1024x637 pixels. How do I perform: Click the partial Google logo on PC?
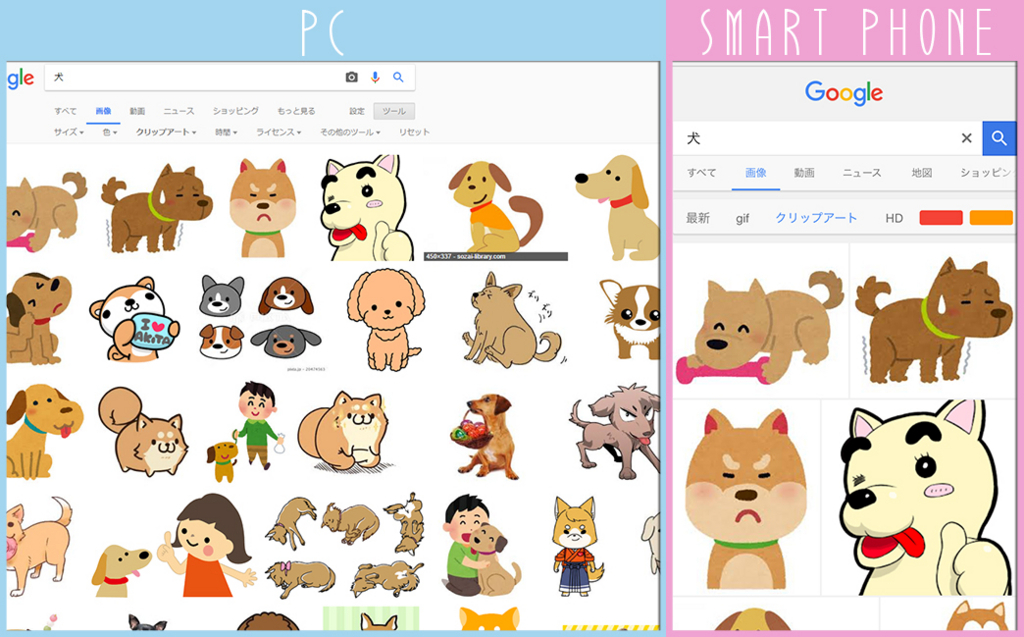tap(20, 79)
